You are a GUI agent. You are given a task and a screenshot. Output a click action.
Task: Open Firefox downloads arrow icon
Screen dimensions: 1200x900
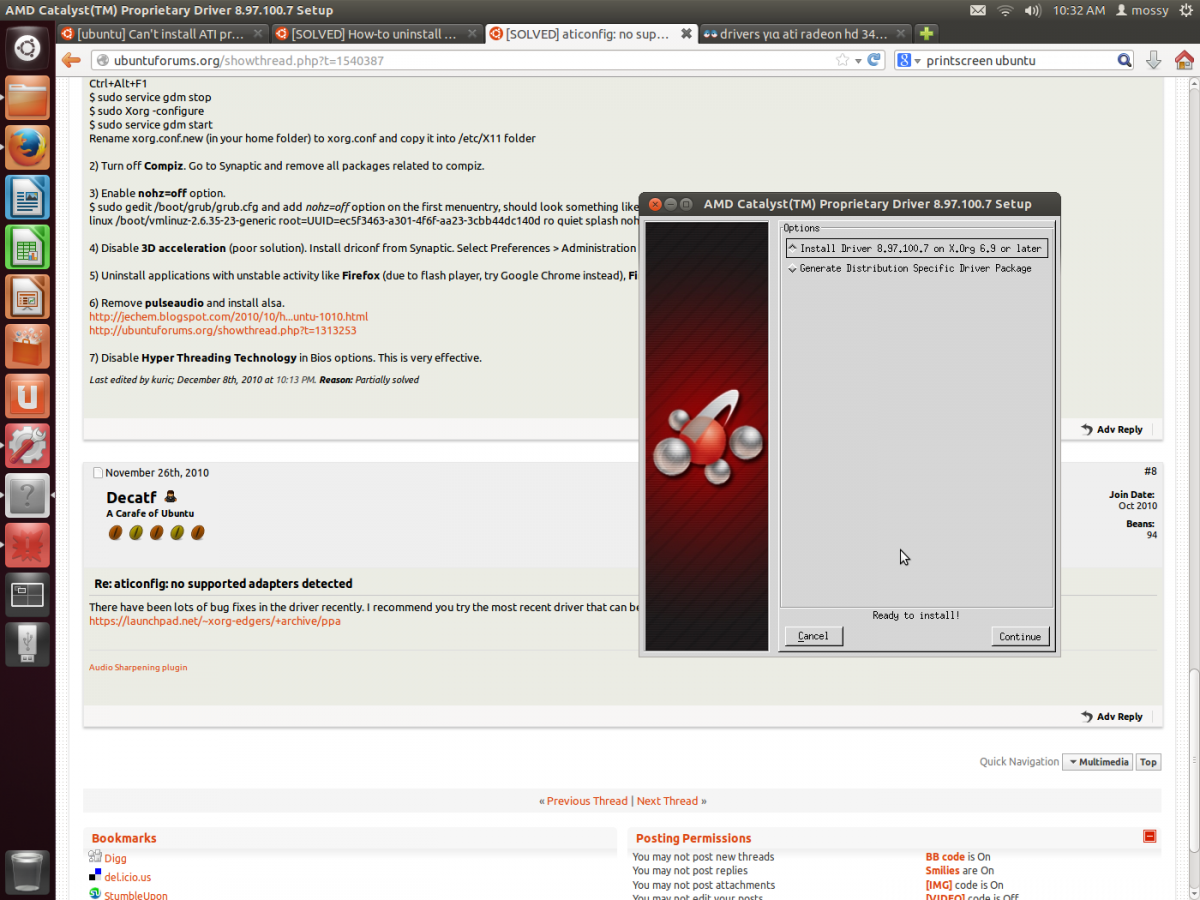click(x=1153, y=60)
